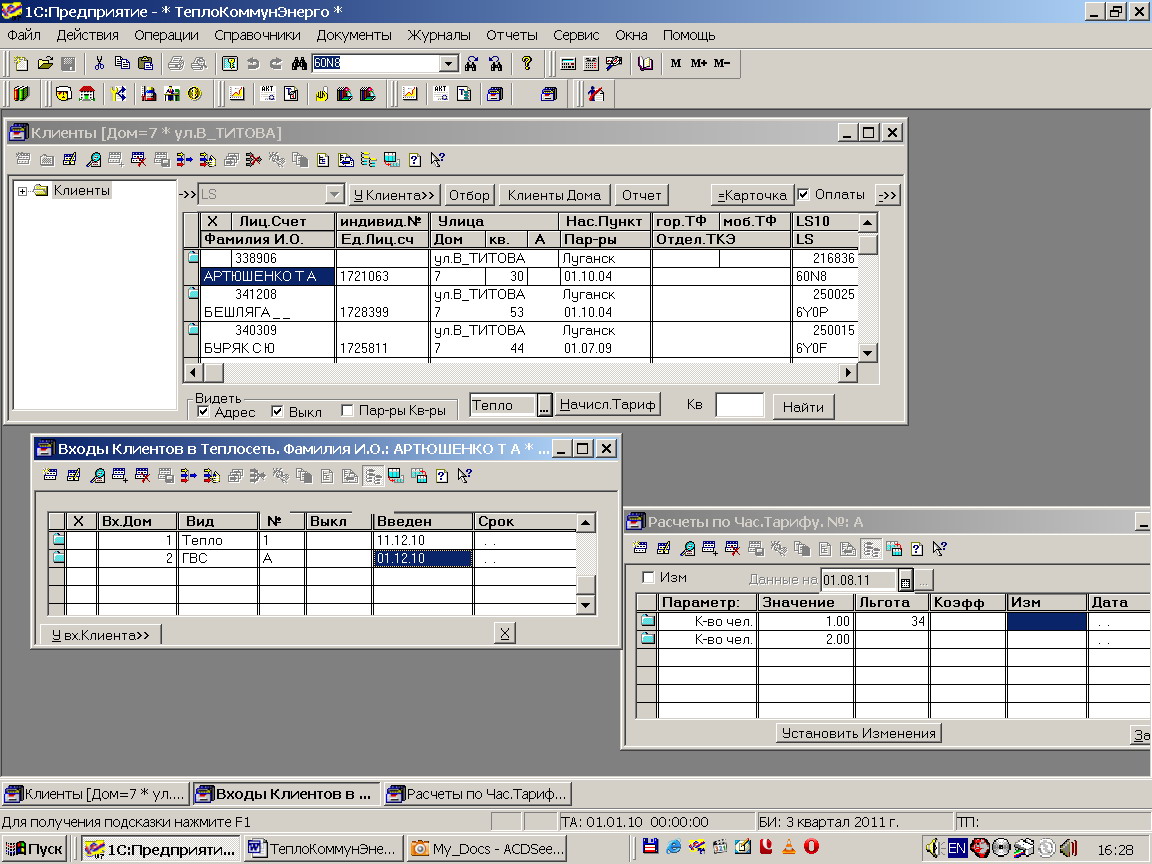1152x864 pixels.
Task: Open the LS dropdown list arrow
Action: (334, 195)
